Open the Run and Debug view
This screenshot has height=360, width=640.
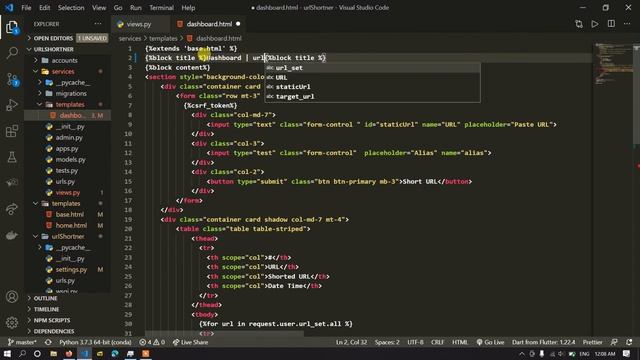coord(12,105)
